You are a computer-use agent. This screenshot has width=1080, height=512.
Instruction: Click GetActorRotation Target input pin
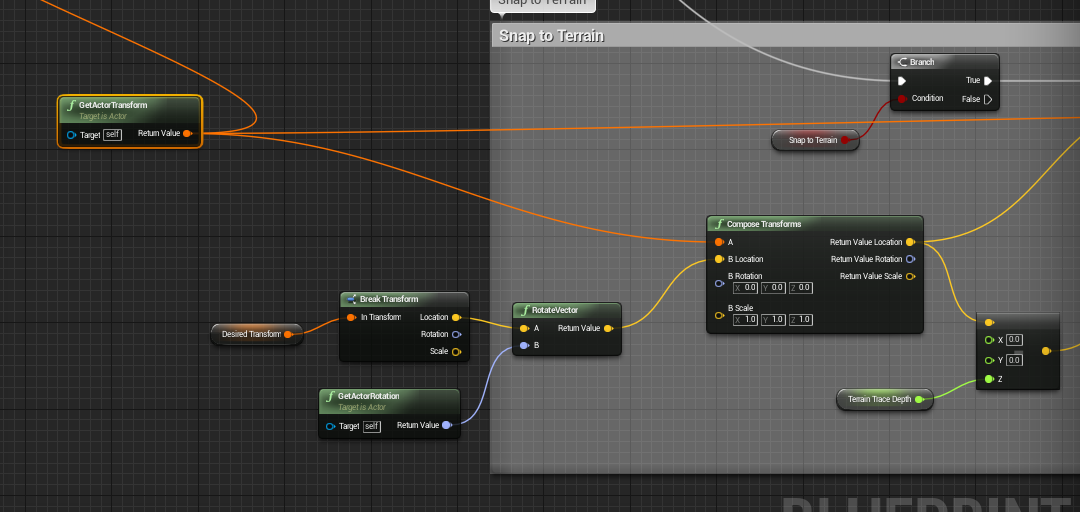[331, 427]
